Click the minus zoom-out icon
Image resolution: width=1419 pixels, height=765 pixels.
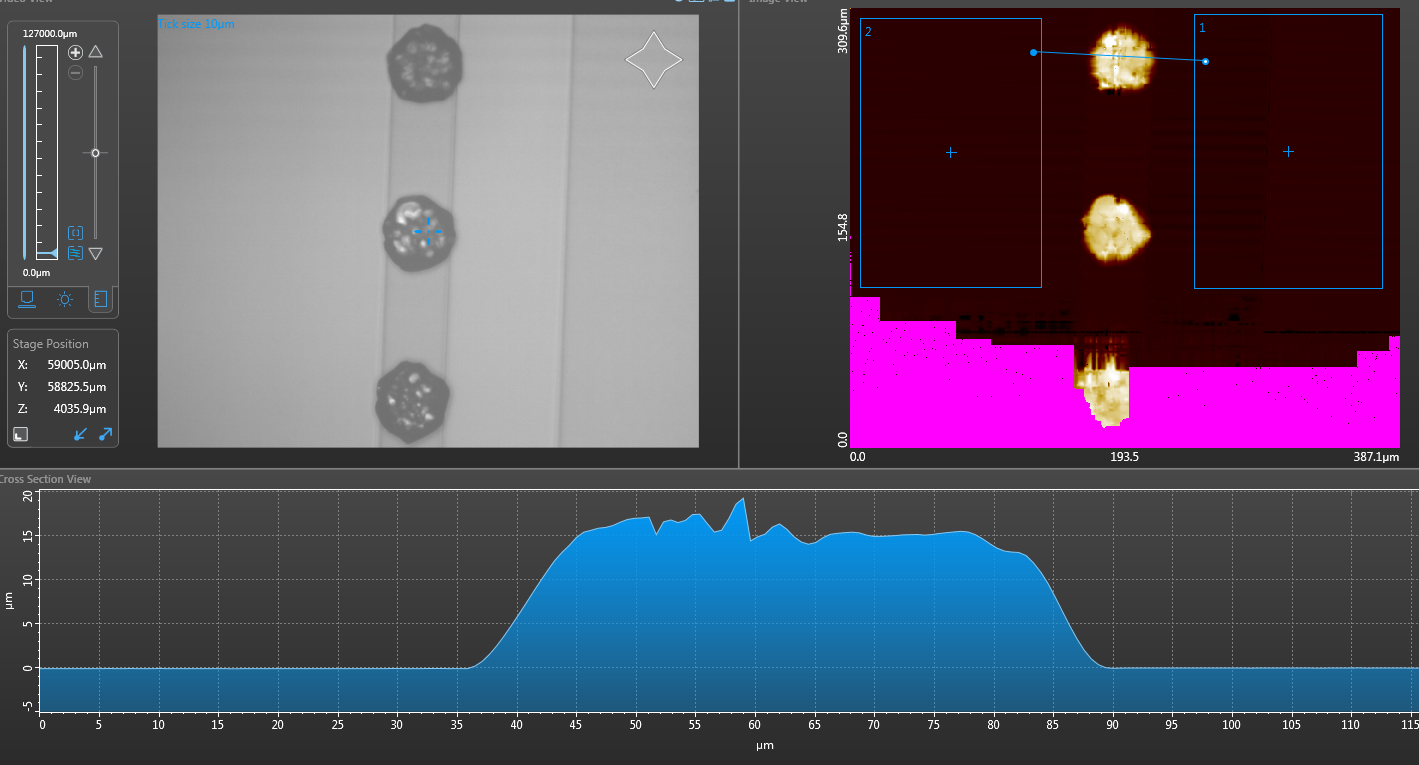point(75,73)
